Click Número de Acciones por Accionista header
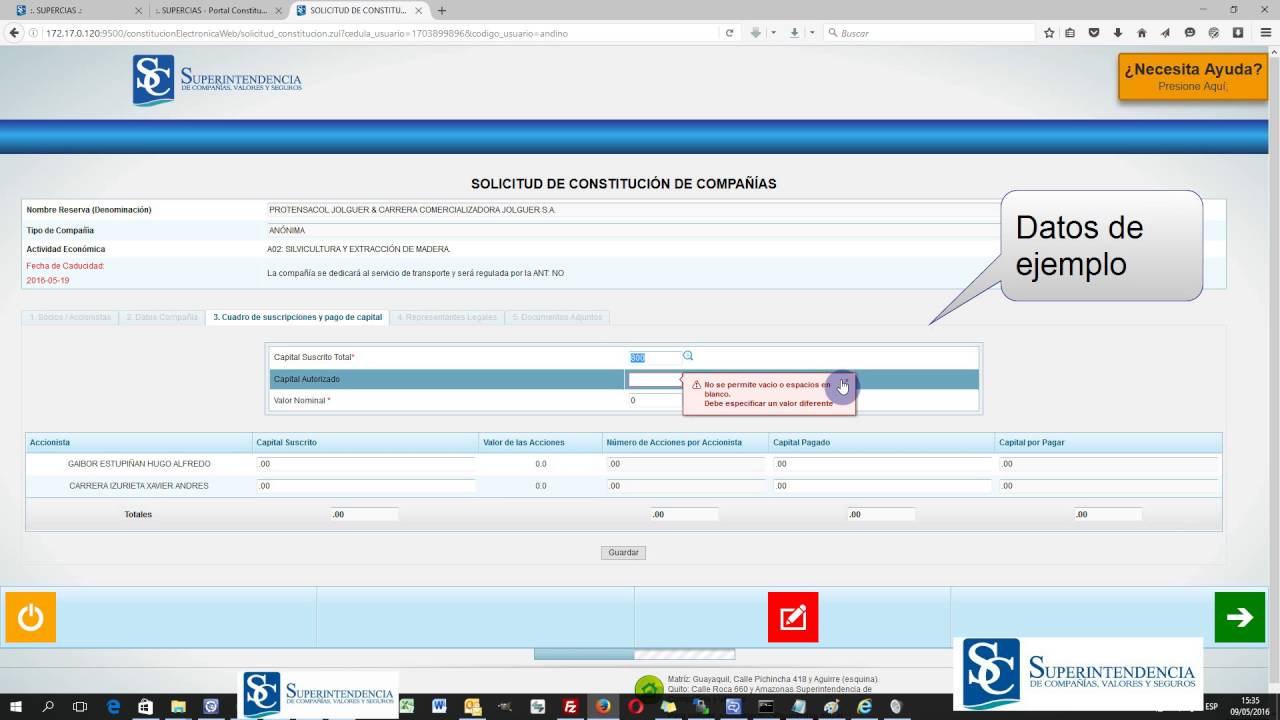The height and width of the screenshot is (720, 1280). pos(685,442)
